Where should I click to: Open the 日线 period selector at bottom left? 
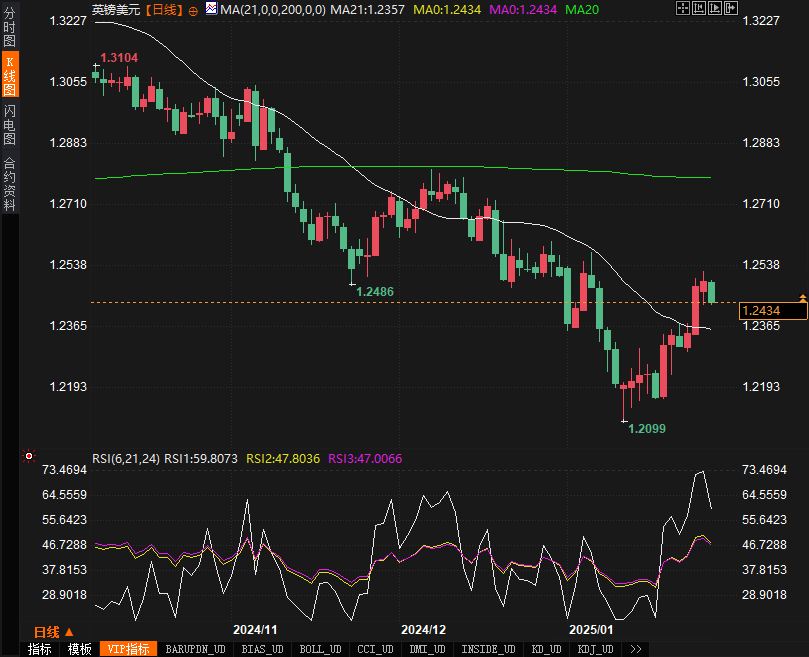pyautogui.click(x=46, y=632)
